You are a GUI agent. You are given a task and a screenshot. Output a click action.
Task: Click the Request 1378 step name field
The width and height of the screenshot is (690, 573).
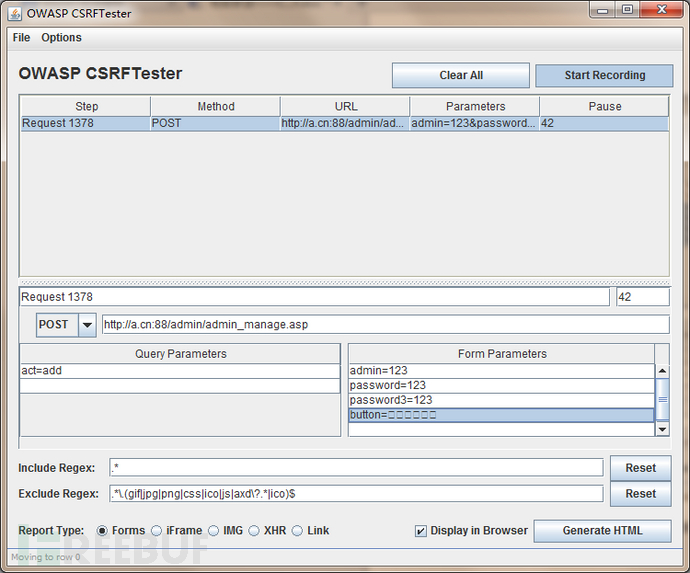click(x=315, y=297)
